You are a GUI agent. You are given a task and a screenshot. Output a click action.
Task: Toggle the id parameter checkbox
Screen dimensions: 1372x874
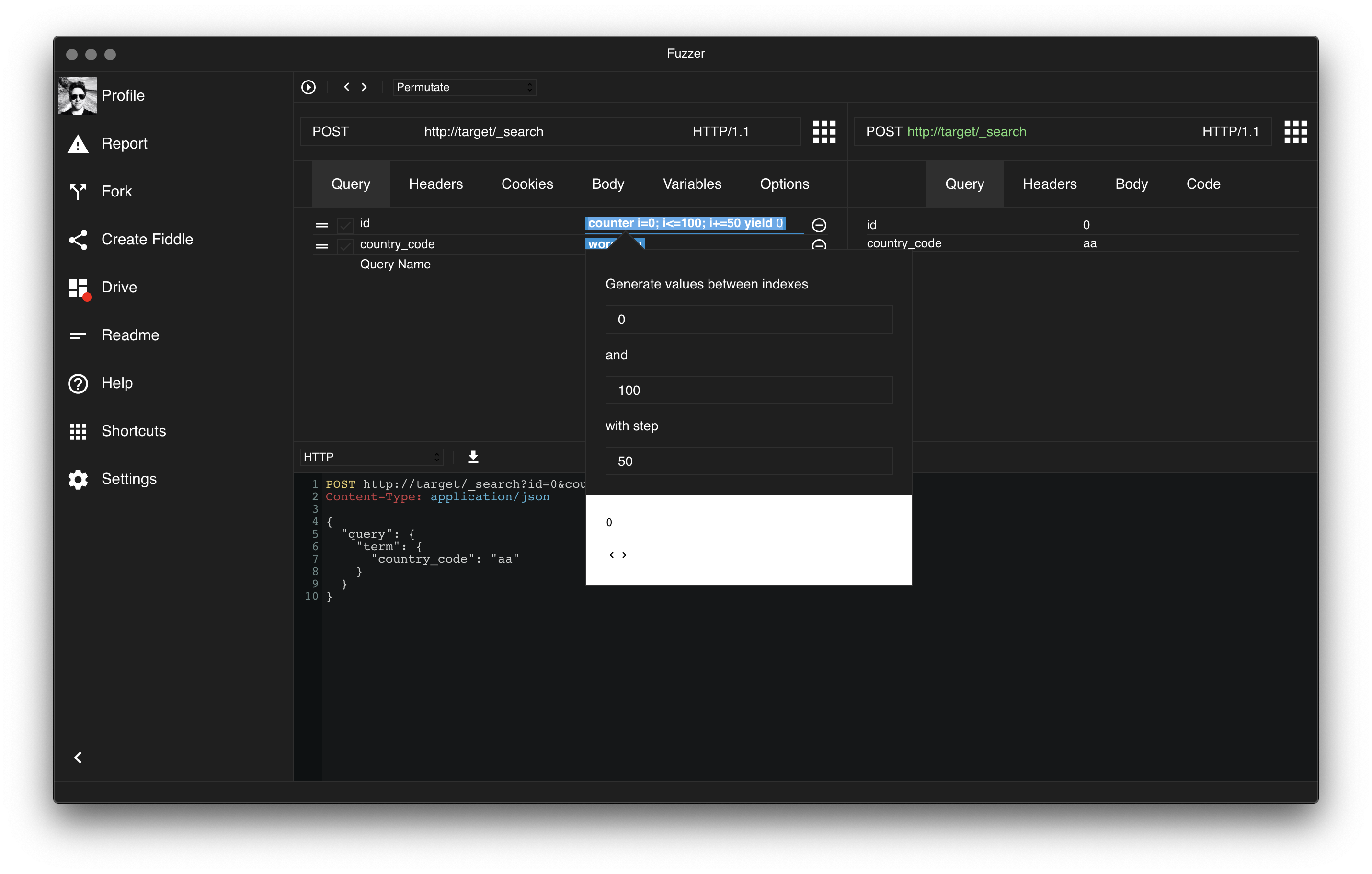345,225
